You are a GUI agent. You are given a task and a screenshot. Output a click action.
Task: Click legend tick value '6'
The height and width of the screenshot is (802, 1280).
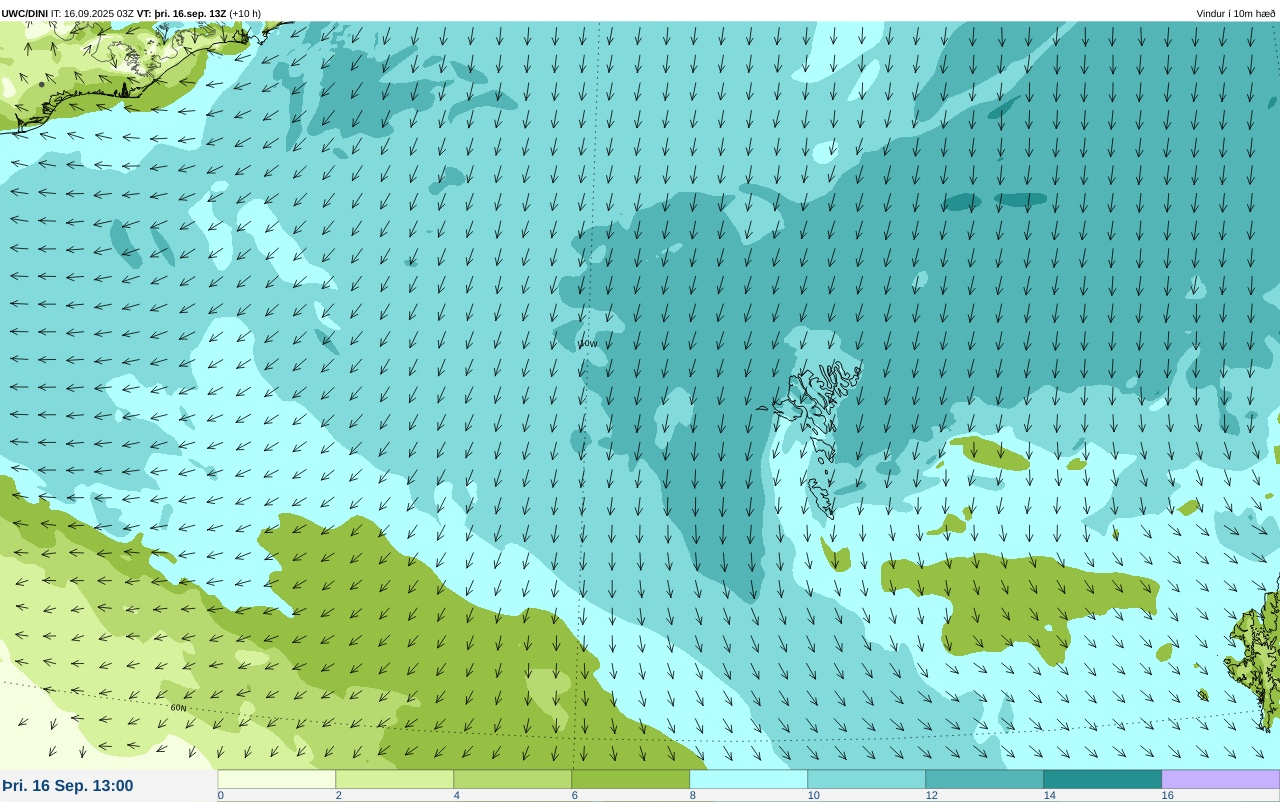[575, 796]
